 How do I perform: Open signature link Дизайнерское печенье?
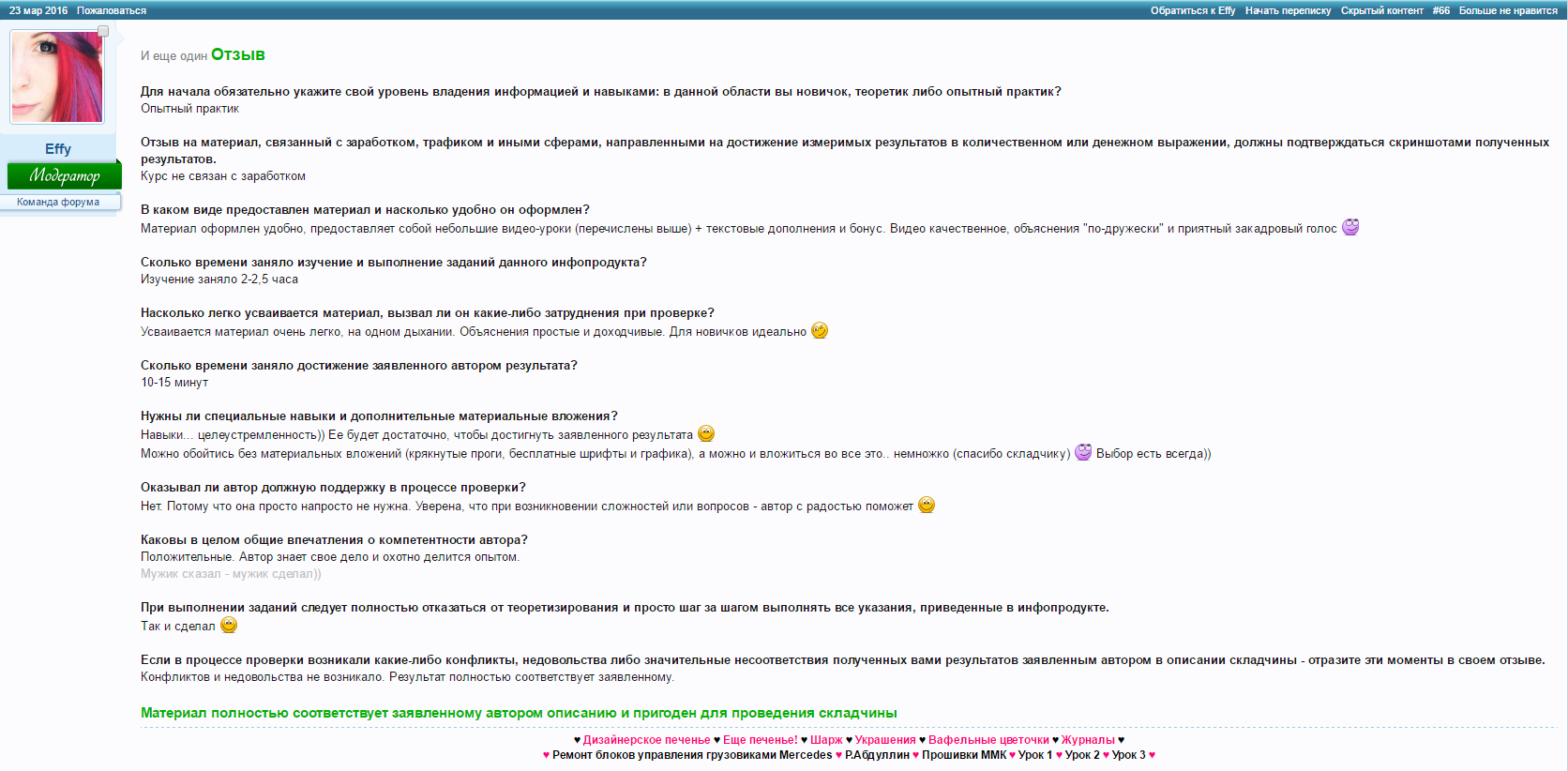(647, 740)
